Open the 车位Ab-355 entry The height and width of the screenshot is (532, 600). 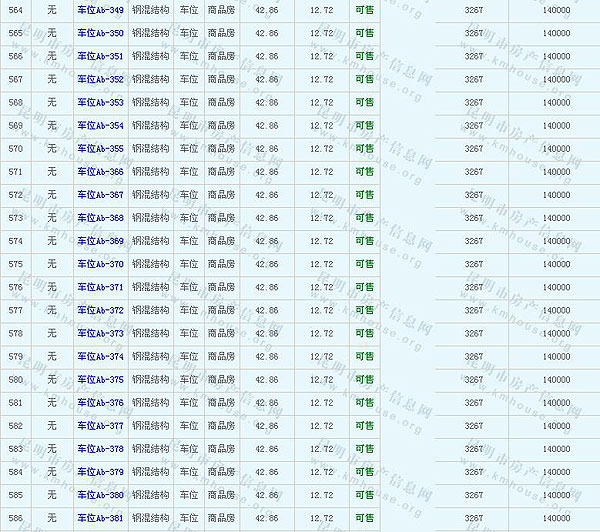(x=100, y=149)
